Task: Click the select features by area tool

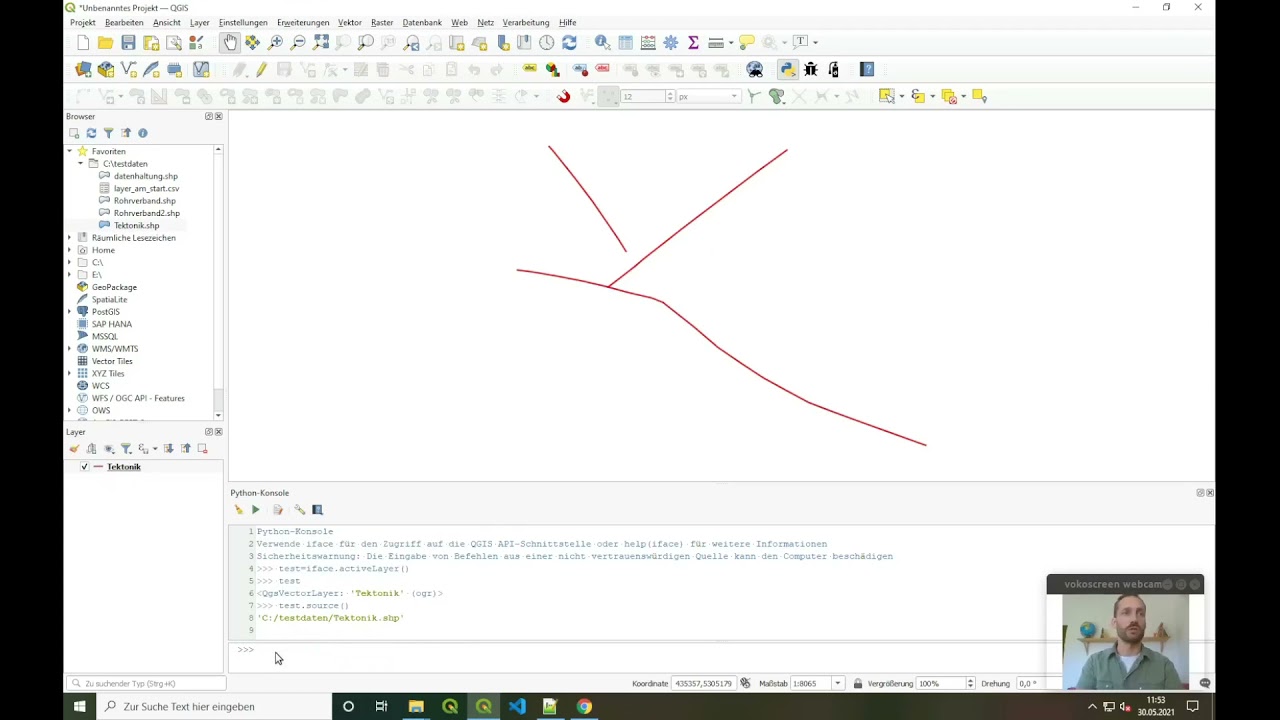Action: (886, 96)
